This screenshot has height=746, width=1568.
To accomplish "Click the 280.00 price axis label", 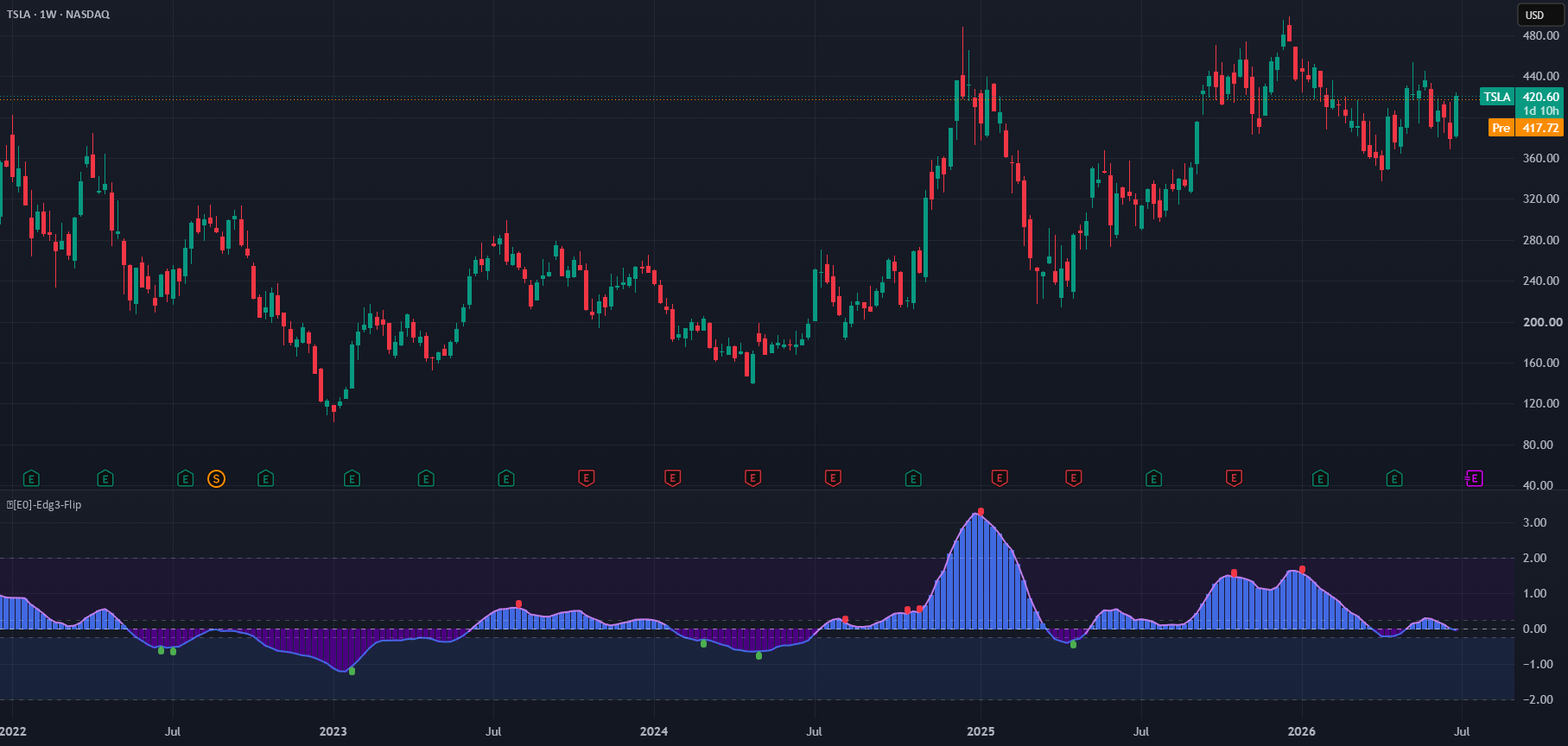I will pos(1541,240).
